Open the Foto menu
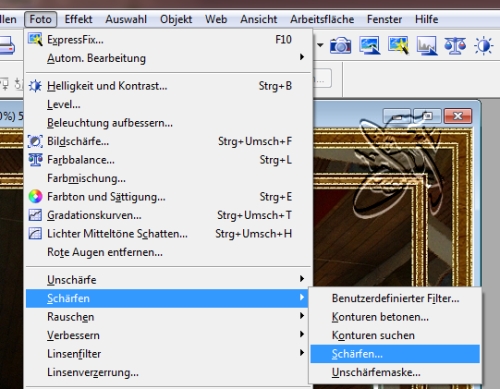The image size is (500, 389). (x=41, y=19)
